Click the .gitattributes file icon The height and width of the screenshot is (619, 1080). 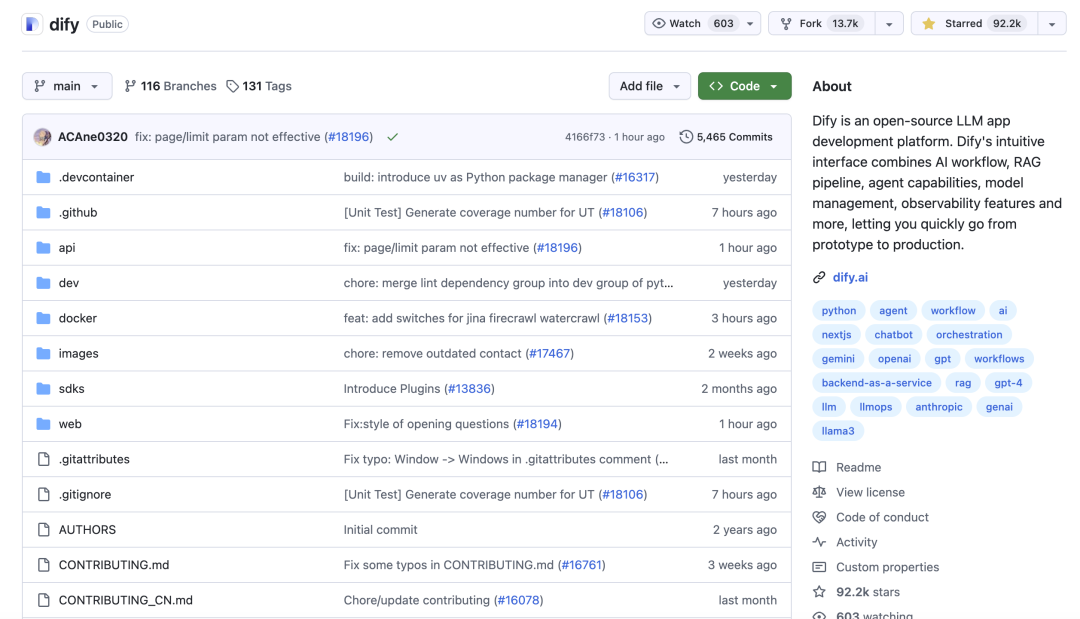pyautogui.click(x=43, y=459)
